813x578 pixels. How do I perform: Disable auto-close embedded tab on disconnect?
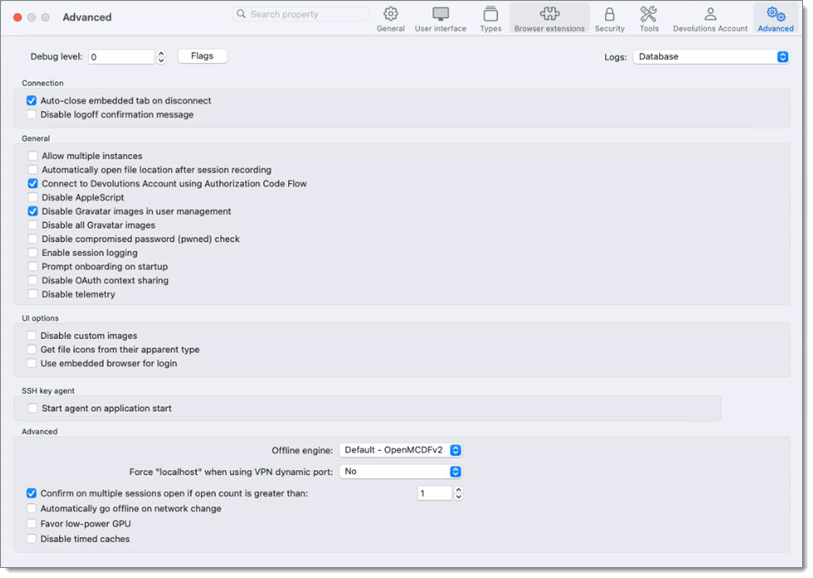[x=31, y=100]
